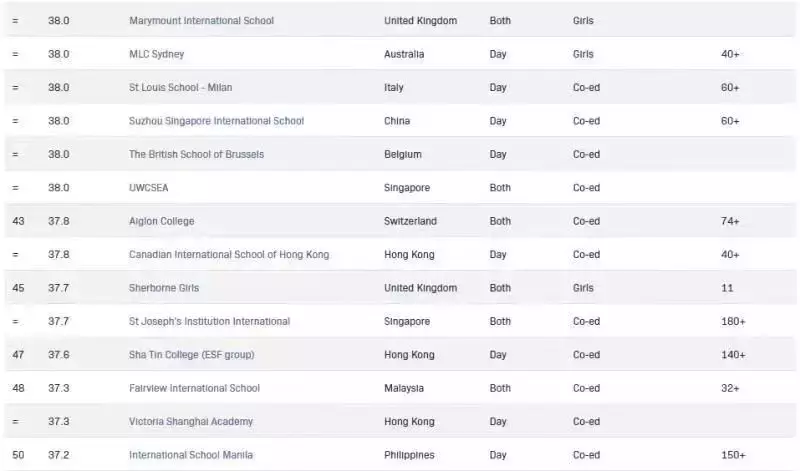Click the 180+ student count cell
This screenshot has width=800, height=471.
[x=732, y=322]
